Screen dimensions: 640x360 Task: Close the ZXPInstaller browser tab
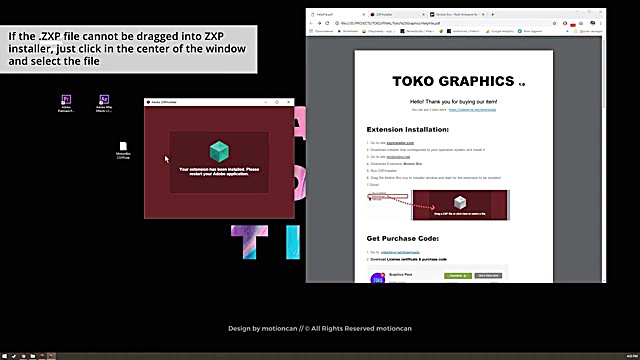coord(424,14)
